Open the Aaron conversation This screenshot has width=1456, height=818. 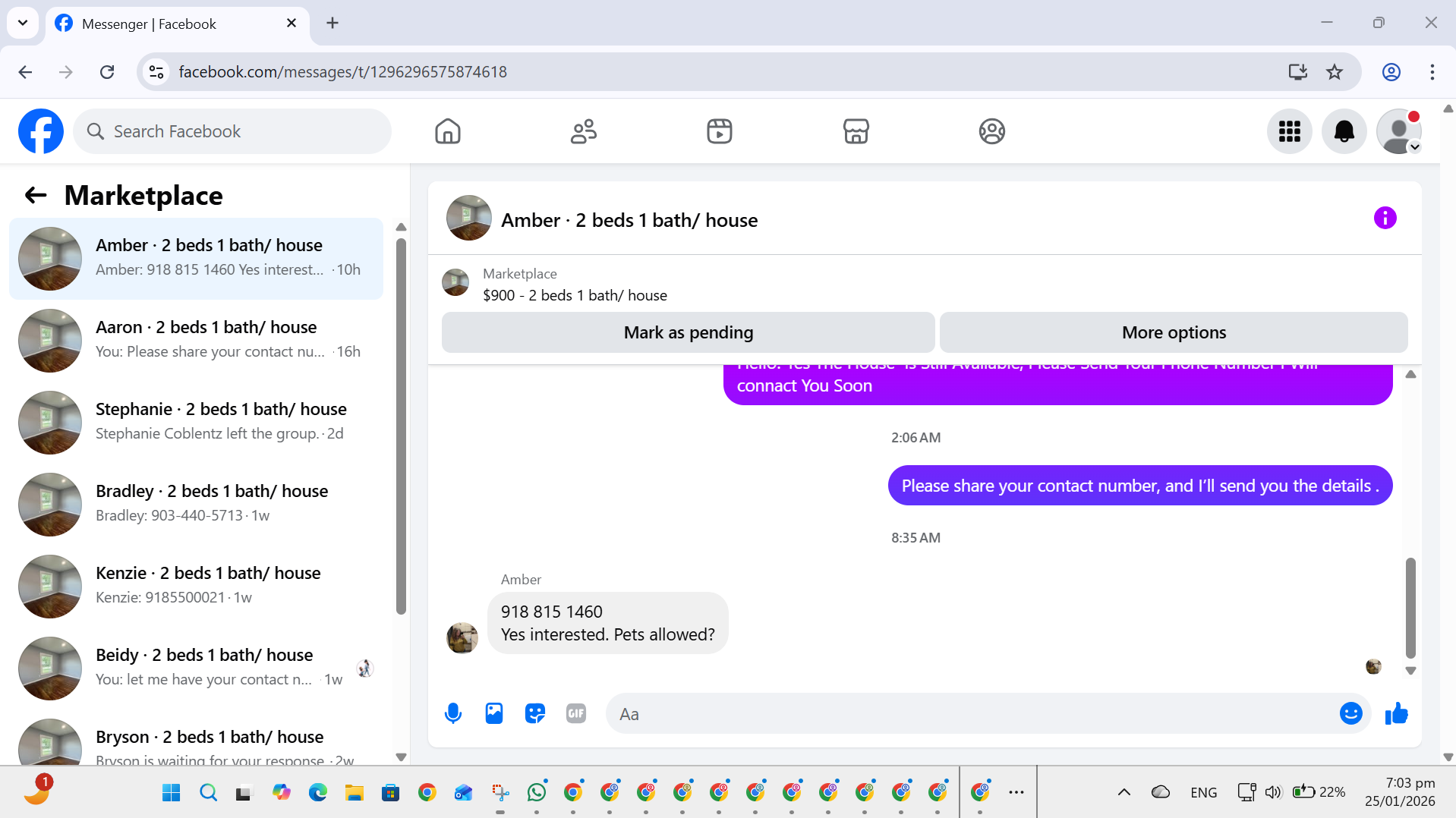(196, 341)
